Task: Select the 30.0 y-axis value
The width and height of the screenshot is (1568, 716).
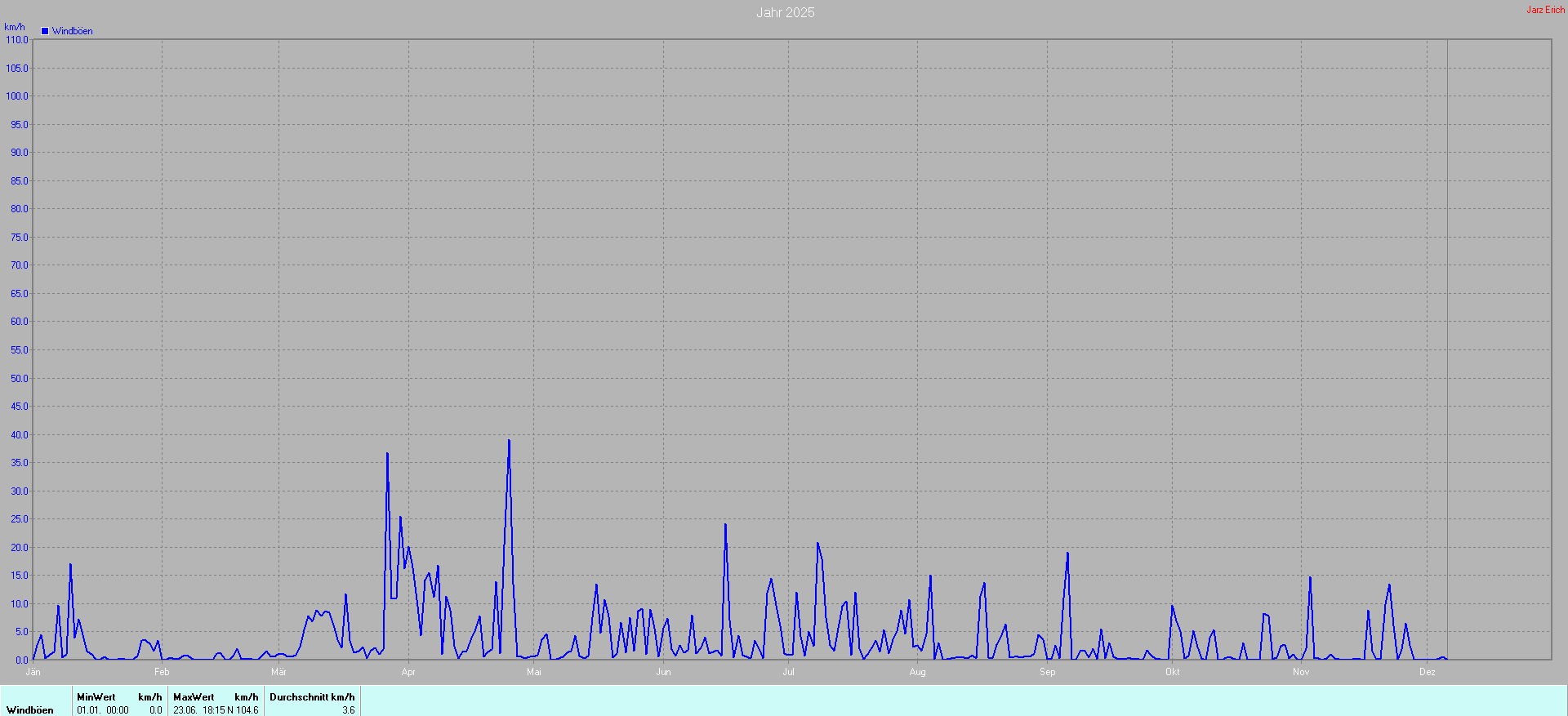Action: tap(20, 491)
